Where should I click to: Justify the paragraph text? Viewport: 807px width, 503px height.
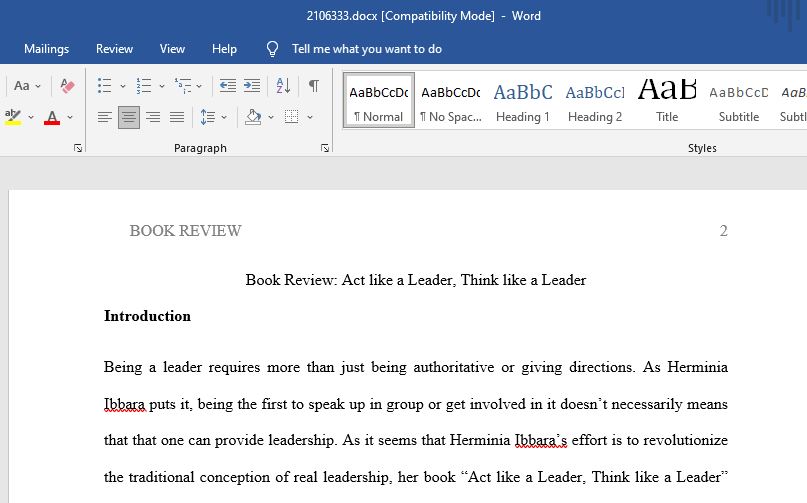coord(177,117)
